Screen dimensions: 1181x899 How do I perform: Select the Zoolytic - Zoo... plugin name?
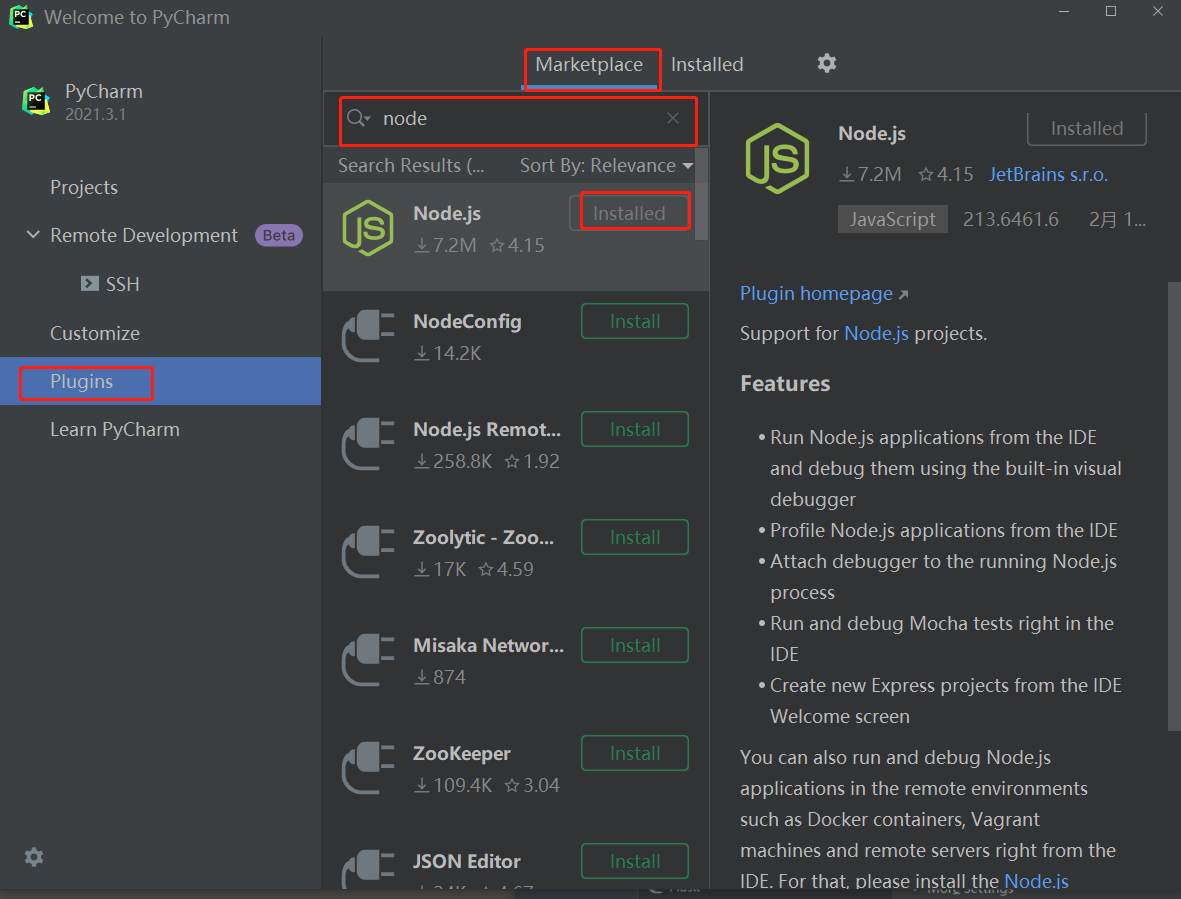point(484,538)
